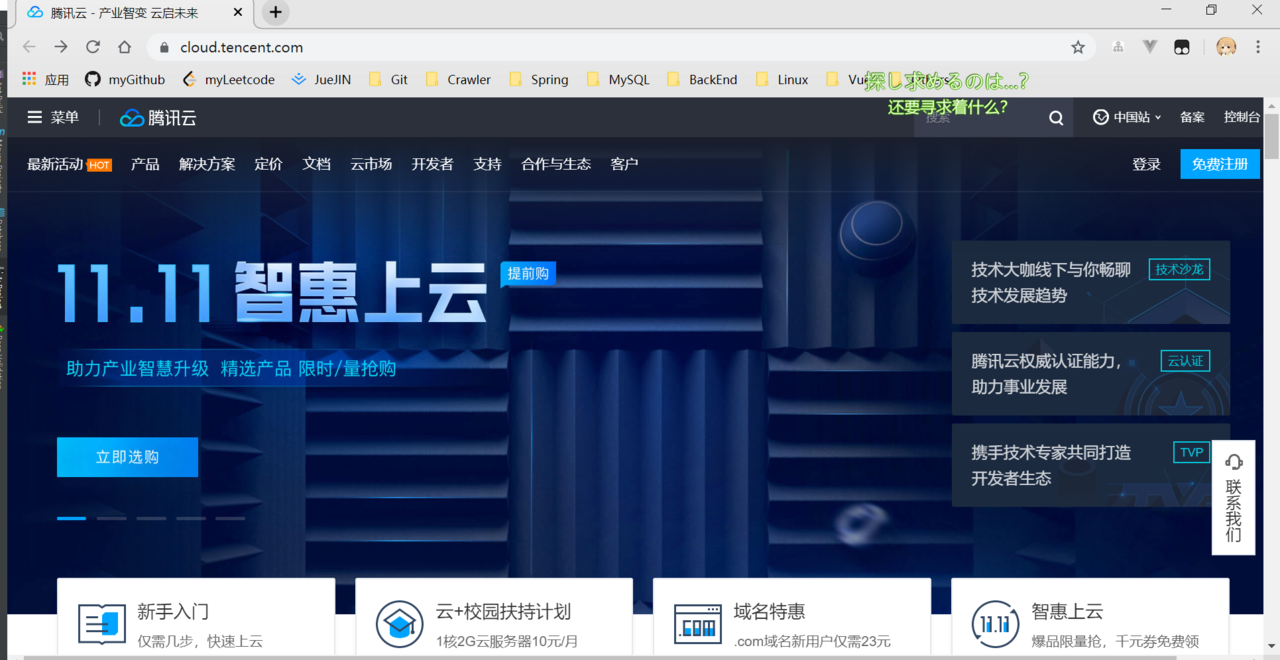Select the 解决方案 navigation menu
Viewport: 1280px width, 660px height.
[x=207, y=164]
